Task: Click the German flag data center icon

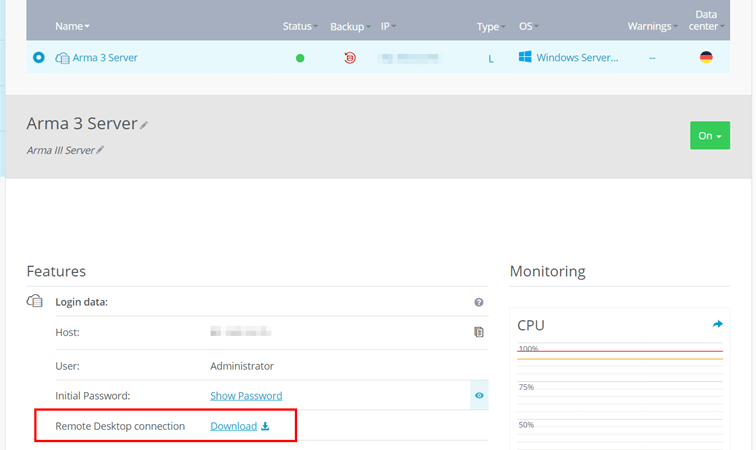Action: coord(706,57)
